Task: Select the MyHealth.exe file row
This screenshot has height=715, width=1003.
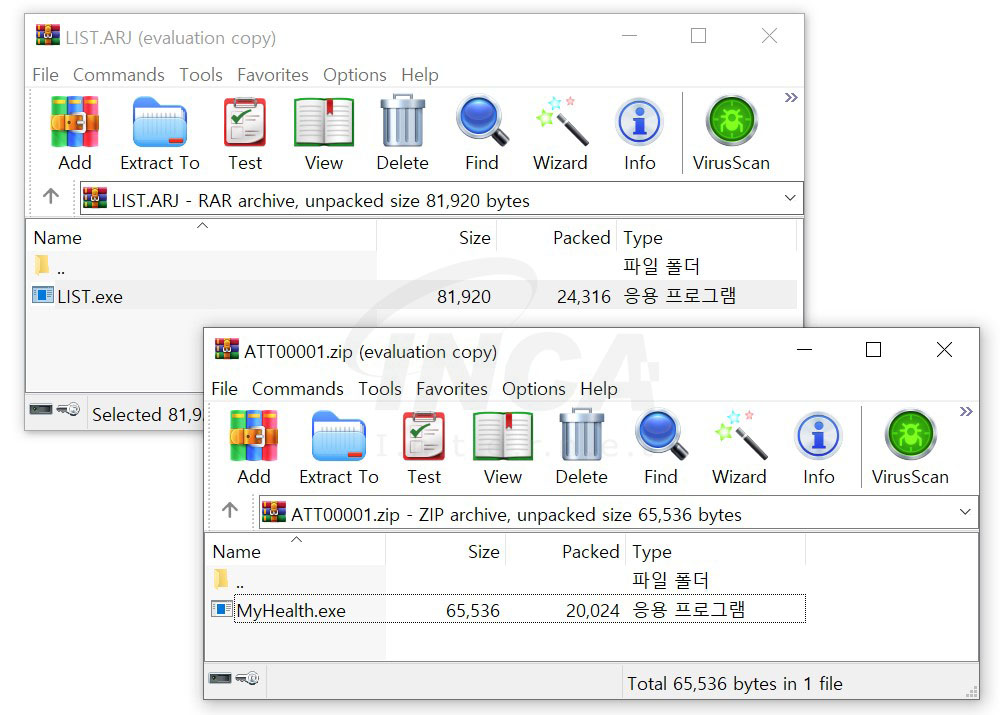Action: [x=507, y=609]
